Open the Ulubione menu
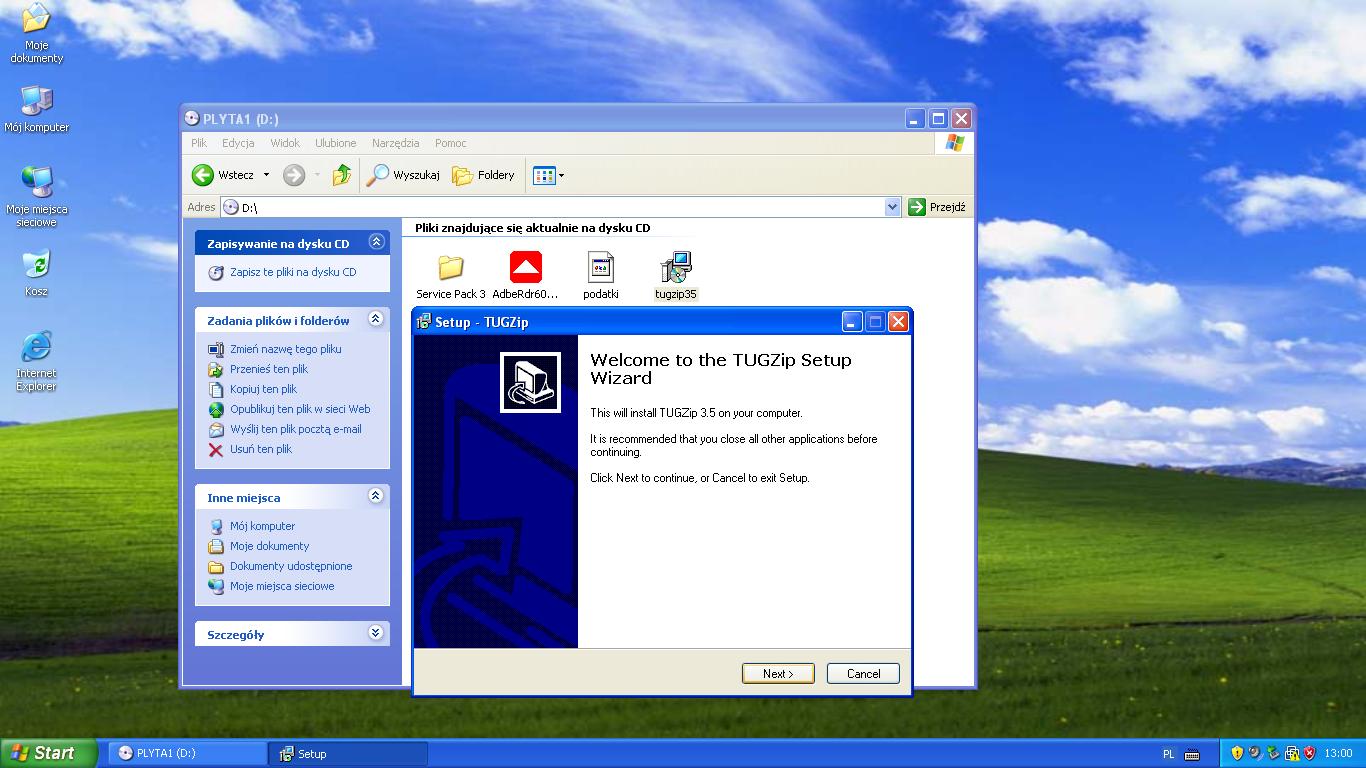Image resolution: width=1366 pixels, height=768 pixels. pos(336,143)
